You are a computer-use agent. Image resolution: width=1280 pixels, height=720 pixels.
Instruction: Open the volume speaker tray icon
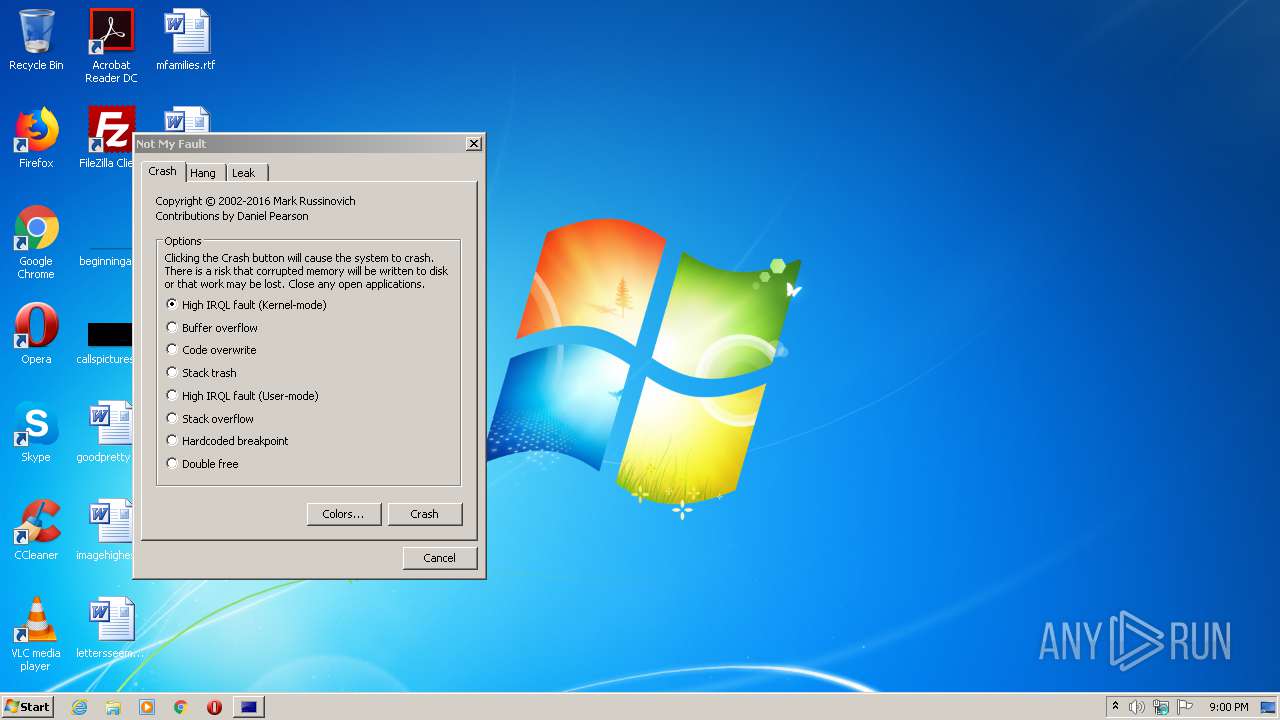[x=1137, y=707]
